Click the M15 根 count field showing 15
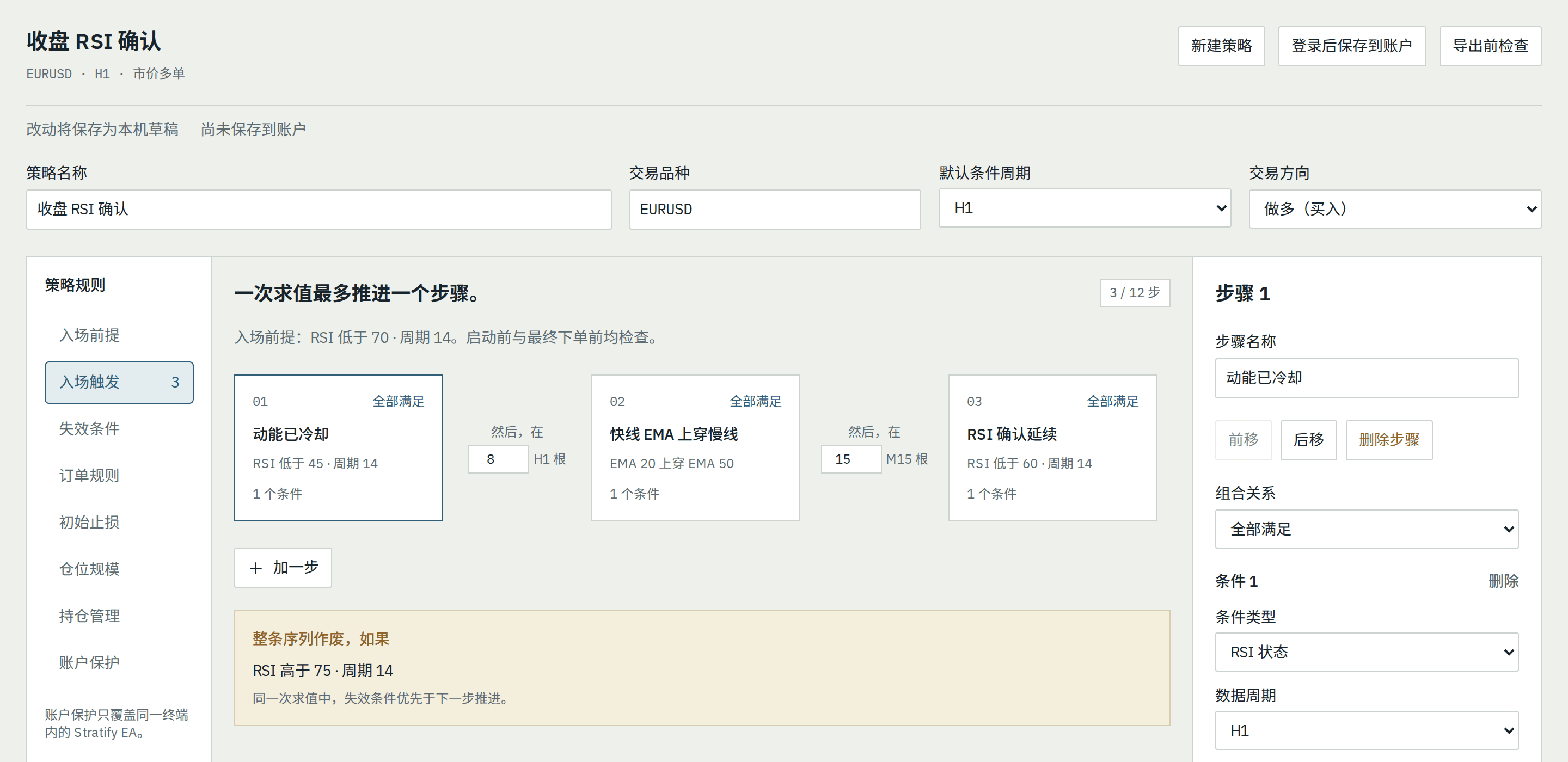 [850, 459]
